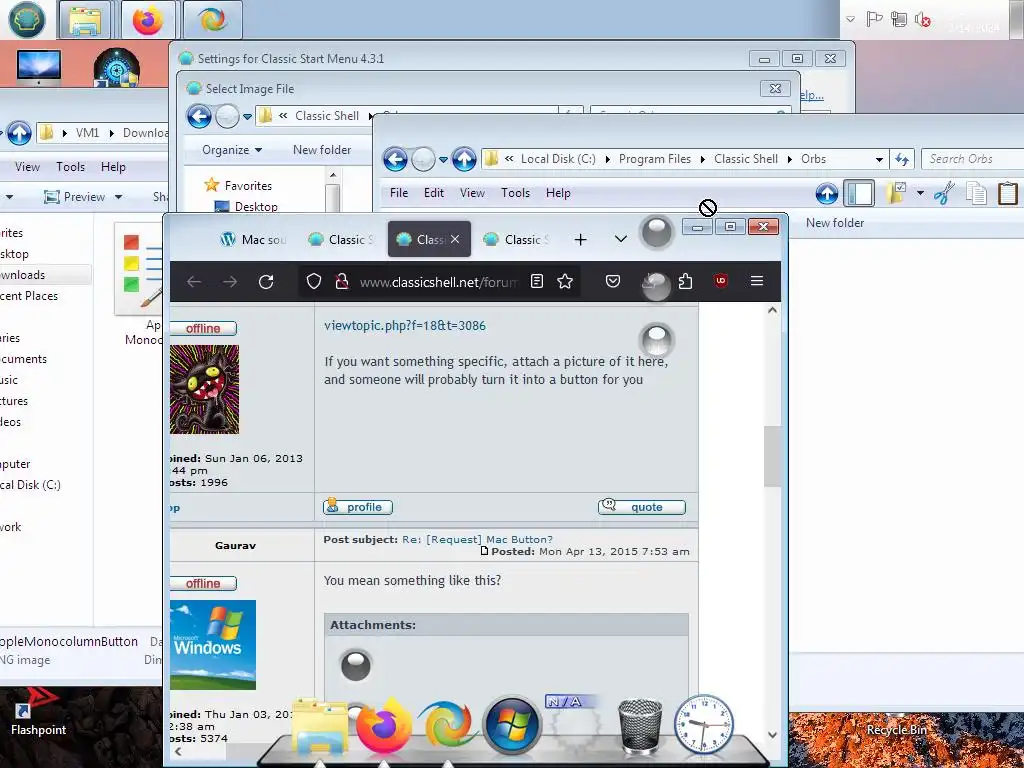This screenshot has height=768, width=1024.
Task: Click the Start orb in the top taskbar
Action: click(27, 19)
